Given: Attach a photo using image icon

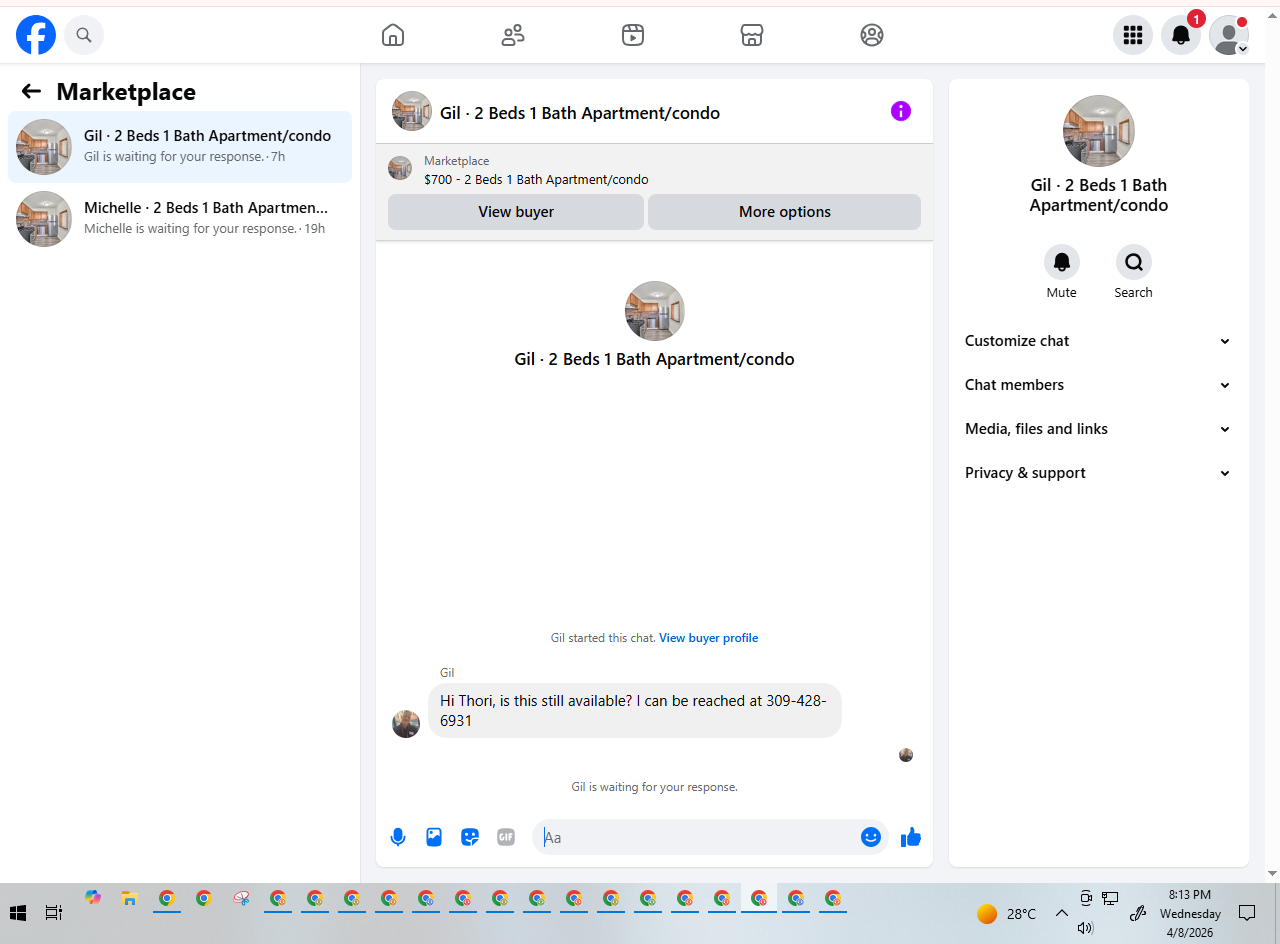Looking at the screenshot, I should point(434,837).
